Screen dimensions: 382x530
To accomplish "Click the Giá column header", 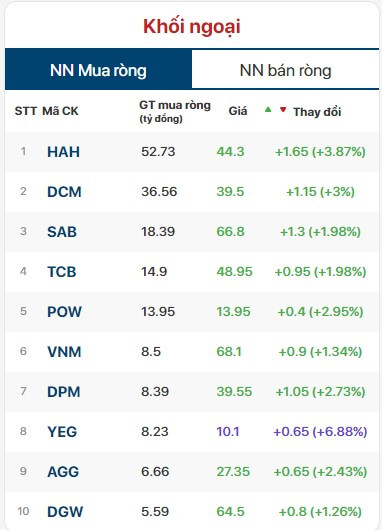I will click(x=238, y=111).
